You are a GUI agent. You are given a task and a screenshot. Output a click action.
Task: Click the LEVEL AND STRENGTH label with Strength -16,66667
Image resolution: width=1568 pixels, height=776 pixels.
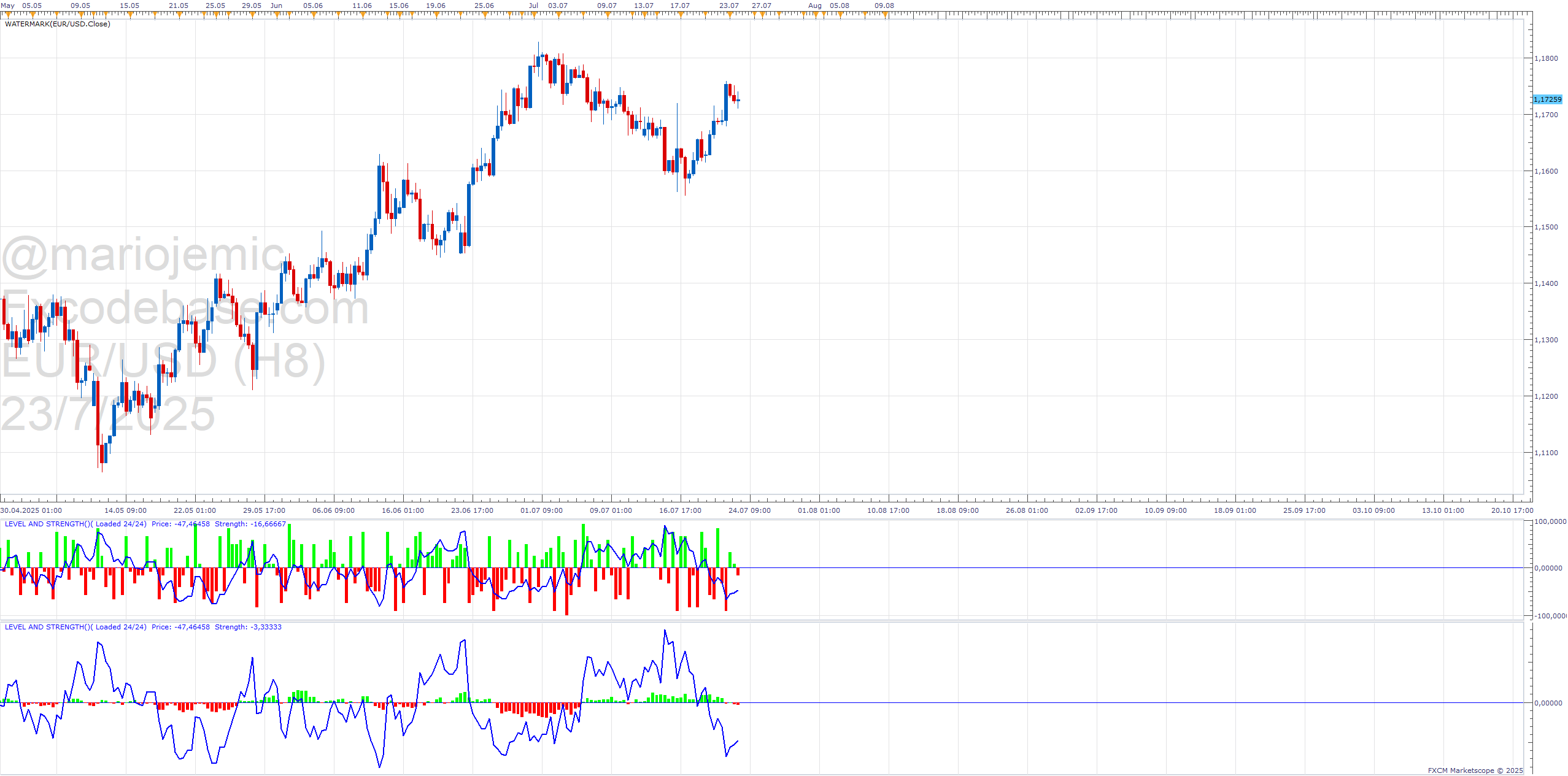click(145, 524)
